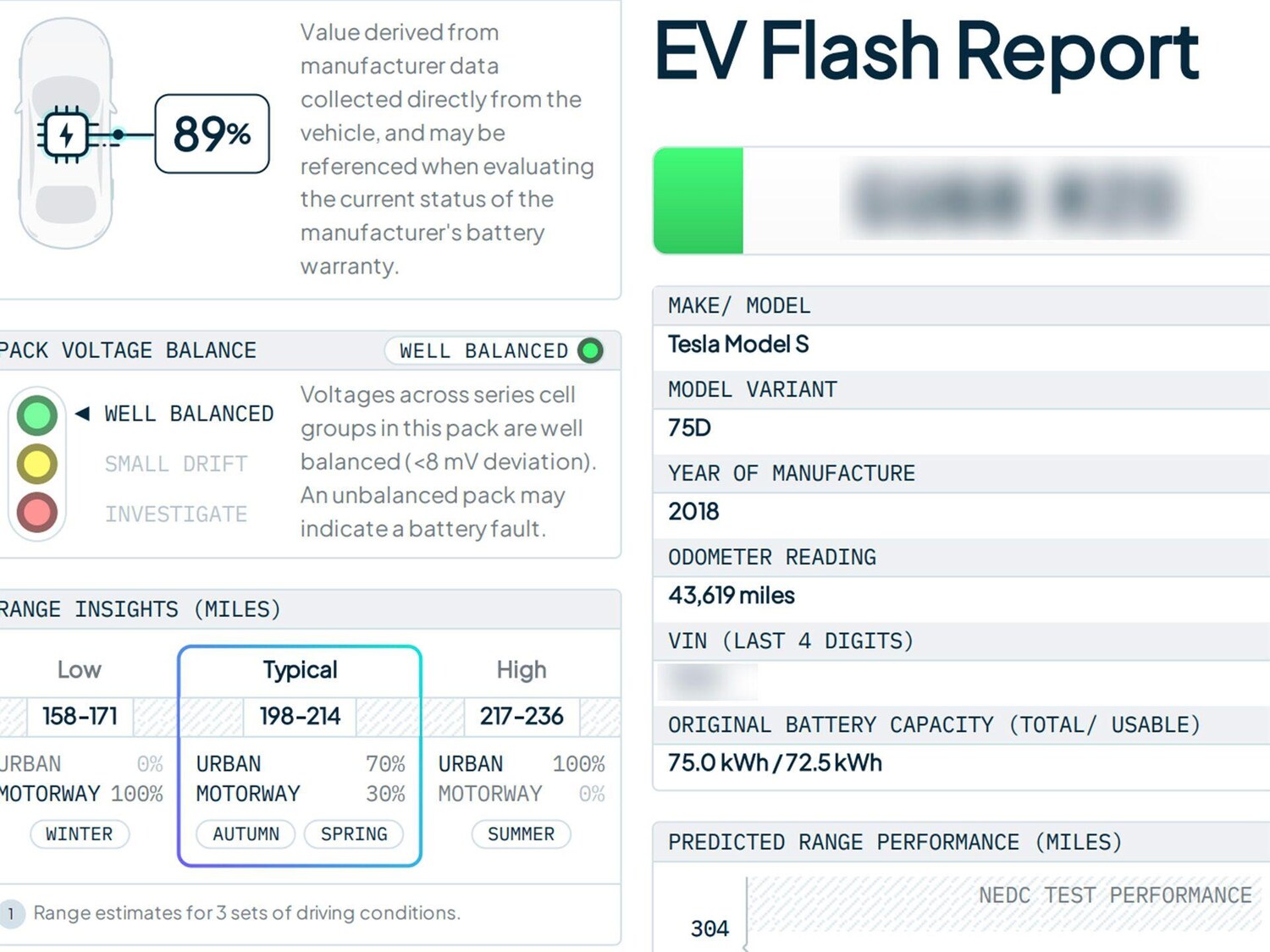
Task: Switch to the High range column
Action: click(x=522, y=670)
